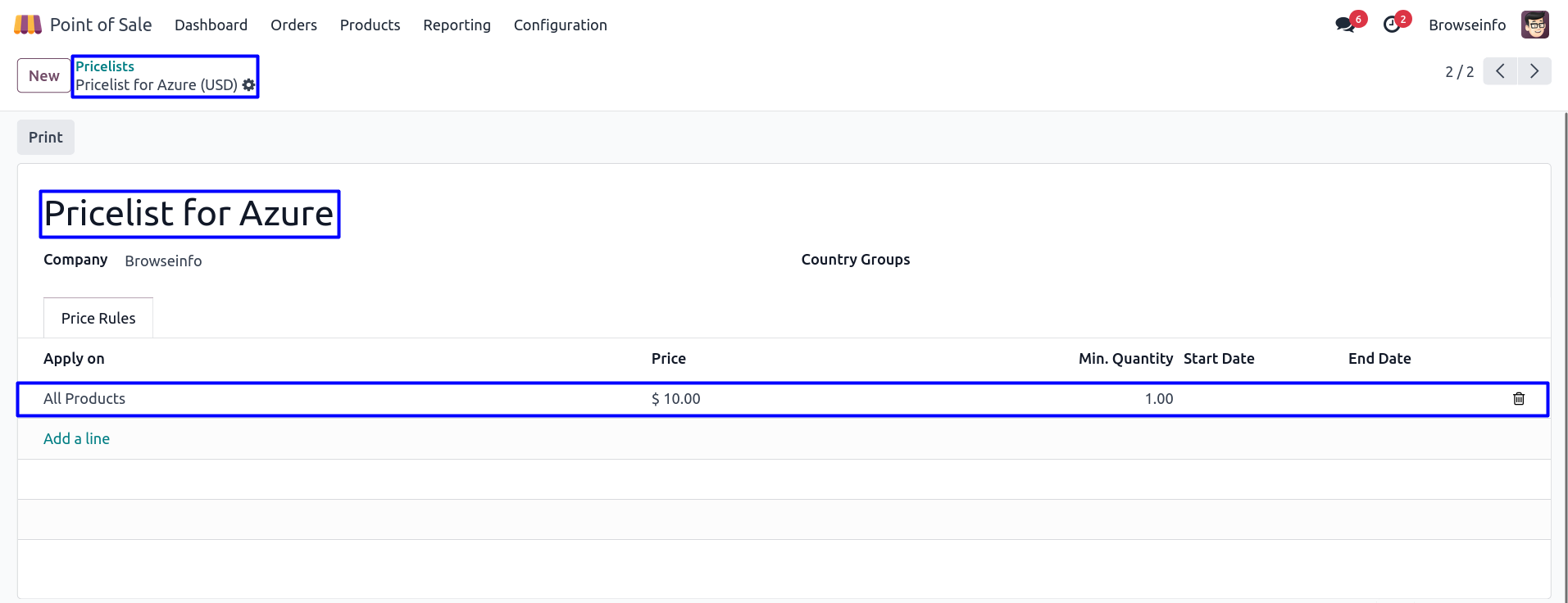Open the activities clock icon
Image resolution: width=1568 pixels, height=603 pixels.
1392,25
